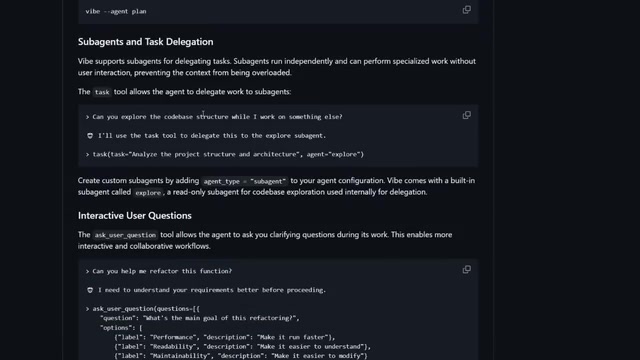
Task: Click the line 'Can you help me refactor this function?'
Action: 159,271
